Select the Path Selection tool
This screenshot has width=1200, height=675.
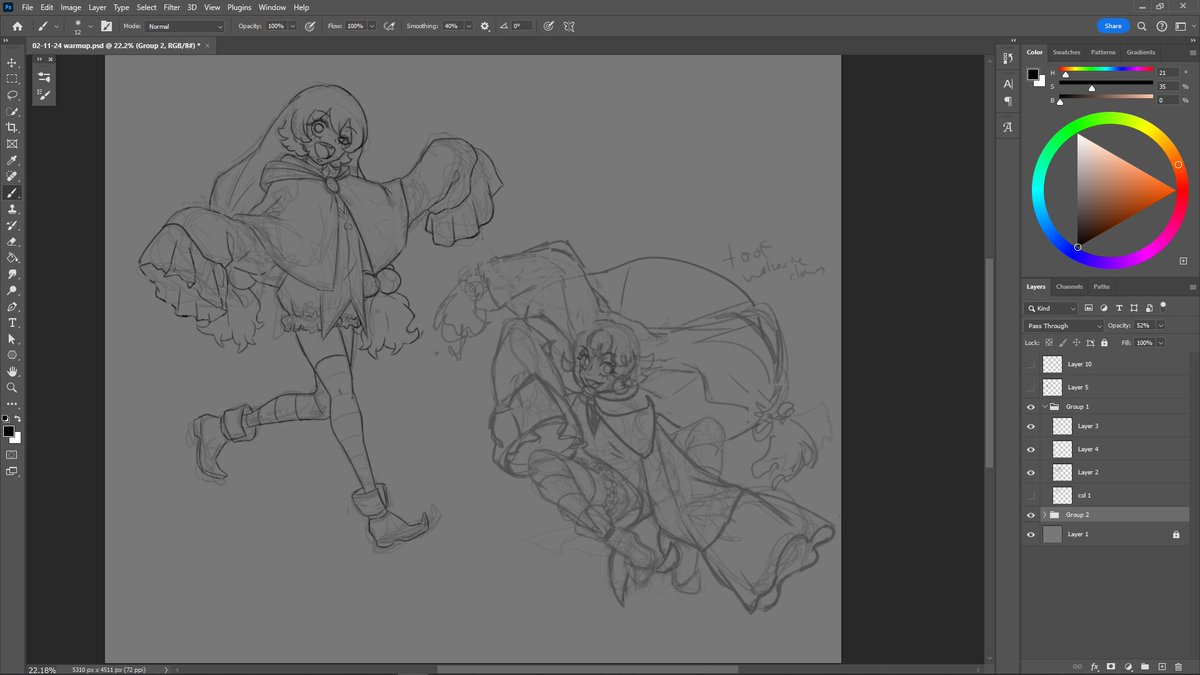tap(12, 339)
